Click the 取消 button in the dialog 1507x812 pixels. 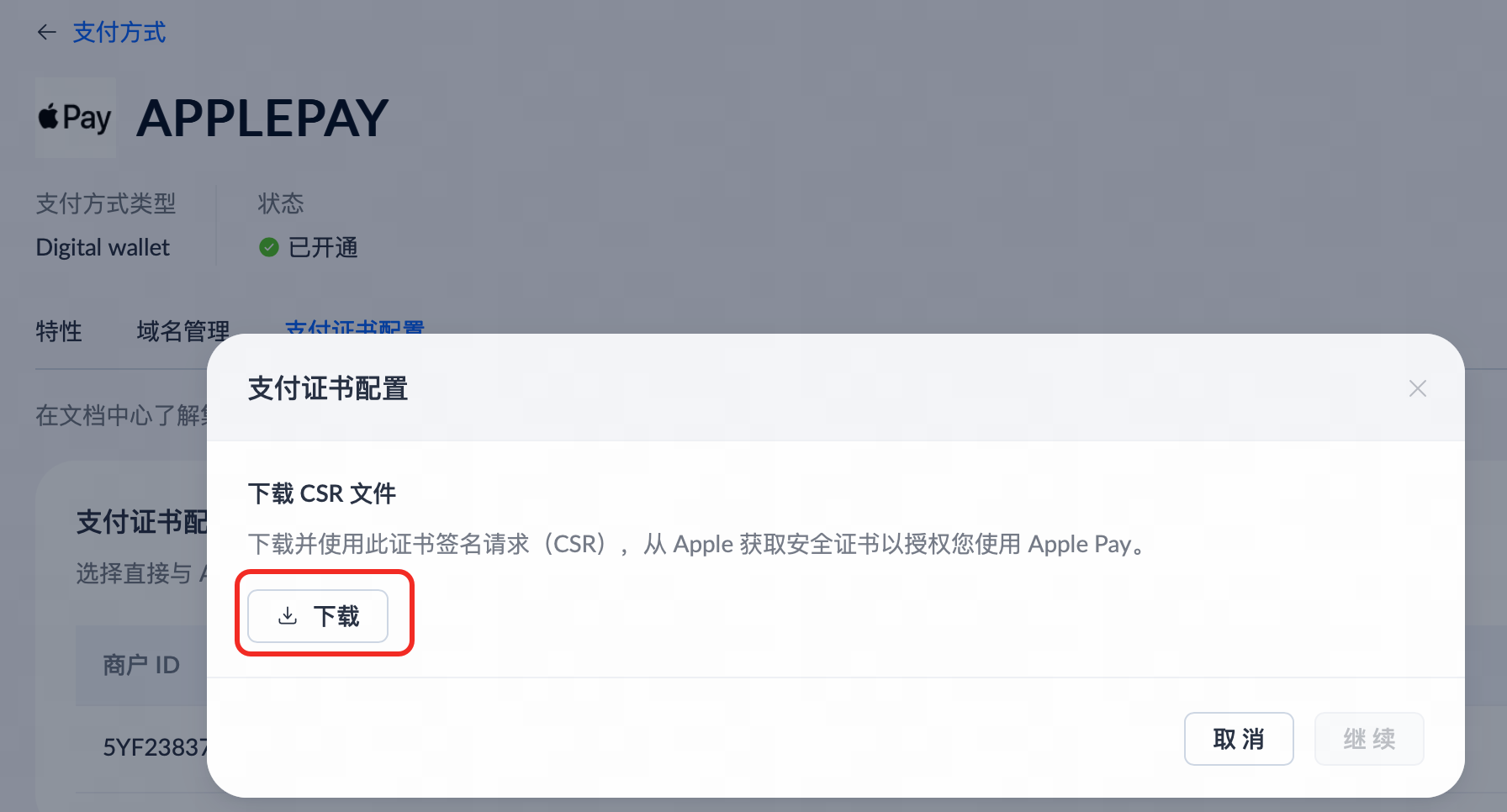pyautogui.click(x=1239, y=739)
